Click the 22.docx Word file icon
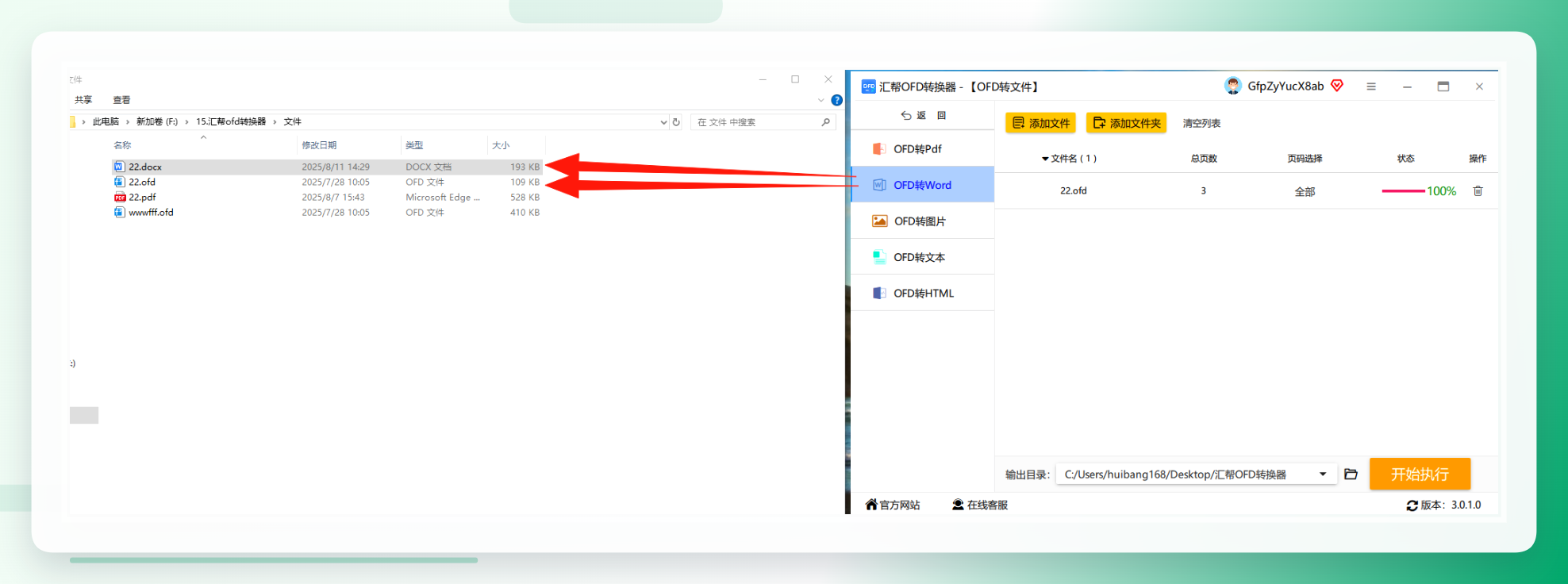The height and width of the screenshot is (584, 1568). point(120,167)
